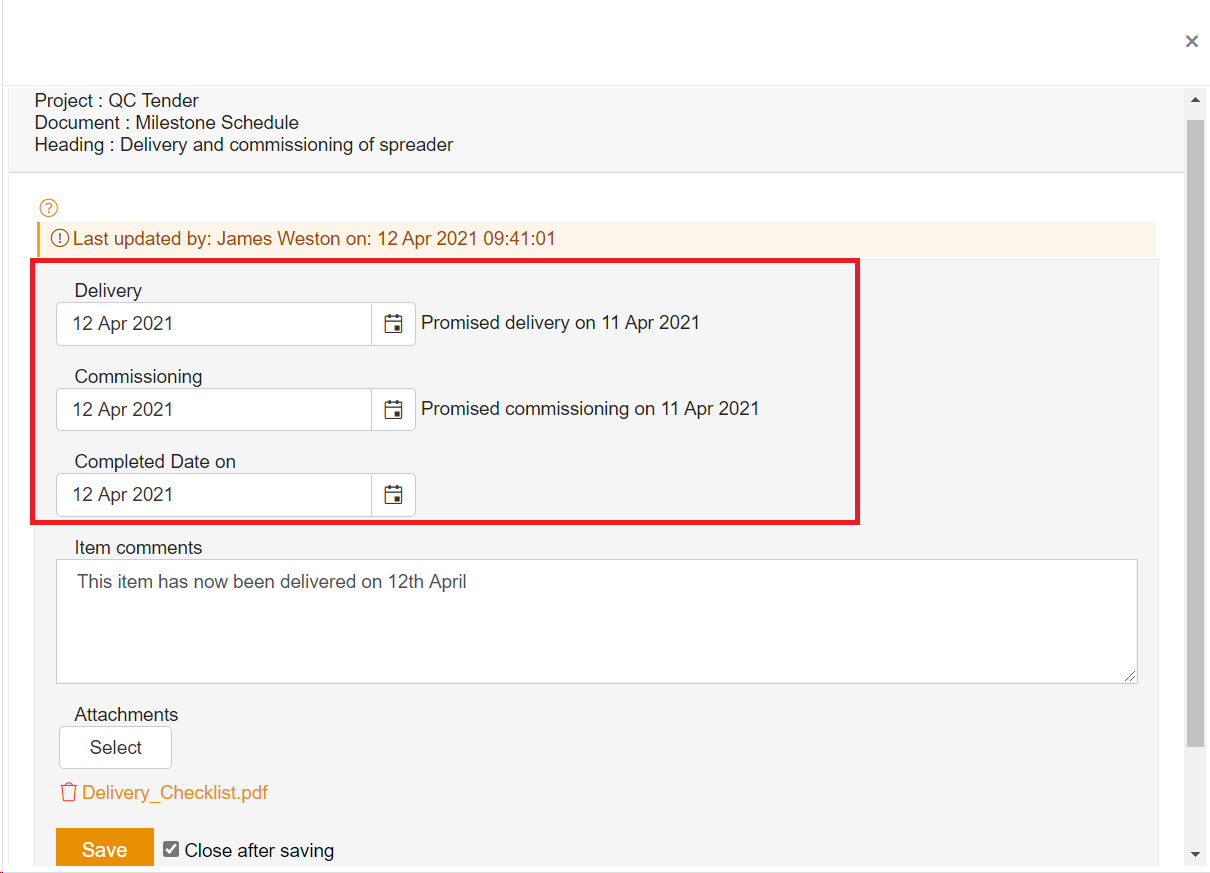Open the Delivery date calendar picker
The height and width of the screenshot is (873, 1210).
click(x=394, y=324)
